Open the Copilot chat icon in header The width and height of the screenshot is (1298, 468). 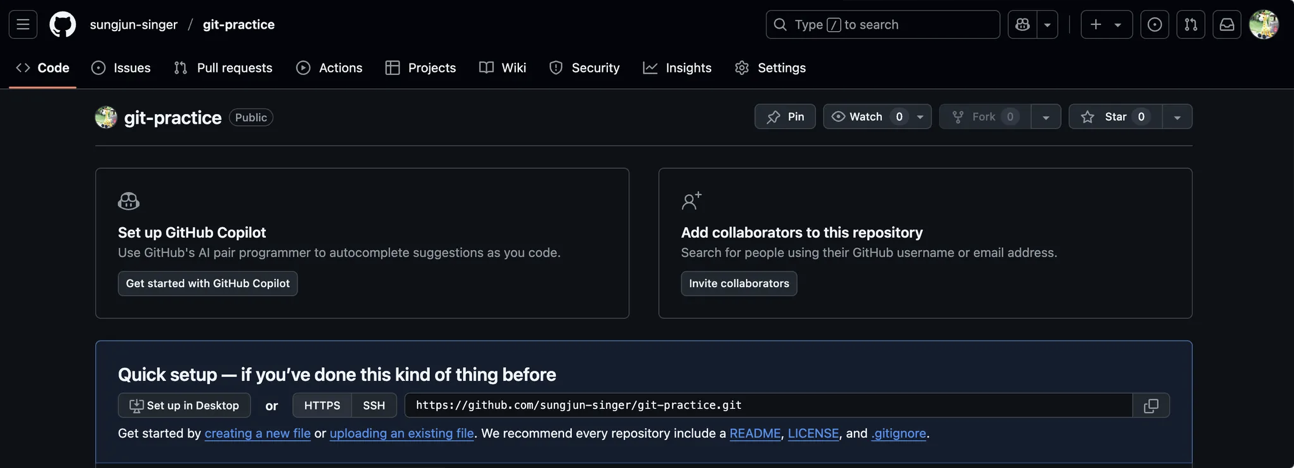click(1023, 24)
